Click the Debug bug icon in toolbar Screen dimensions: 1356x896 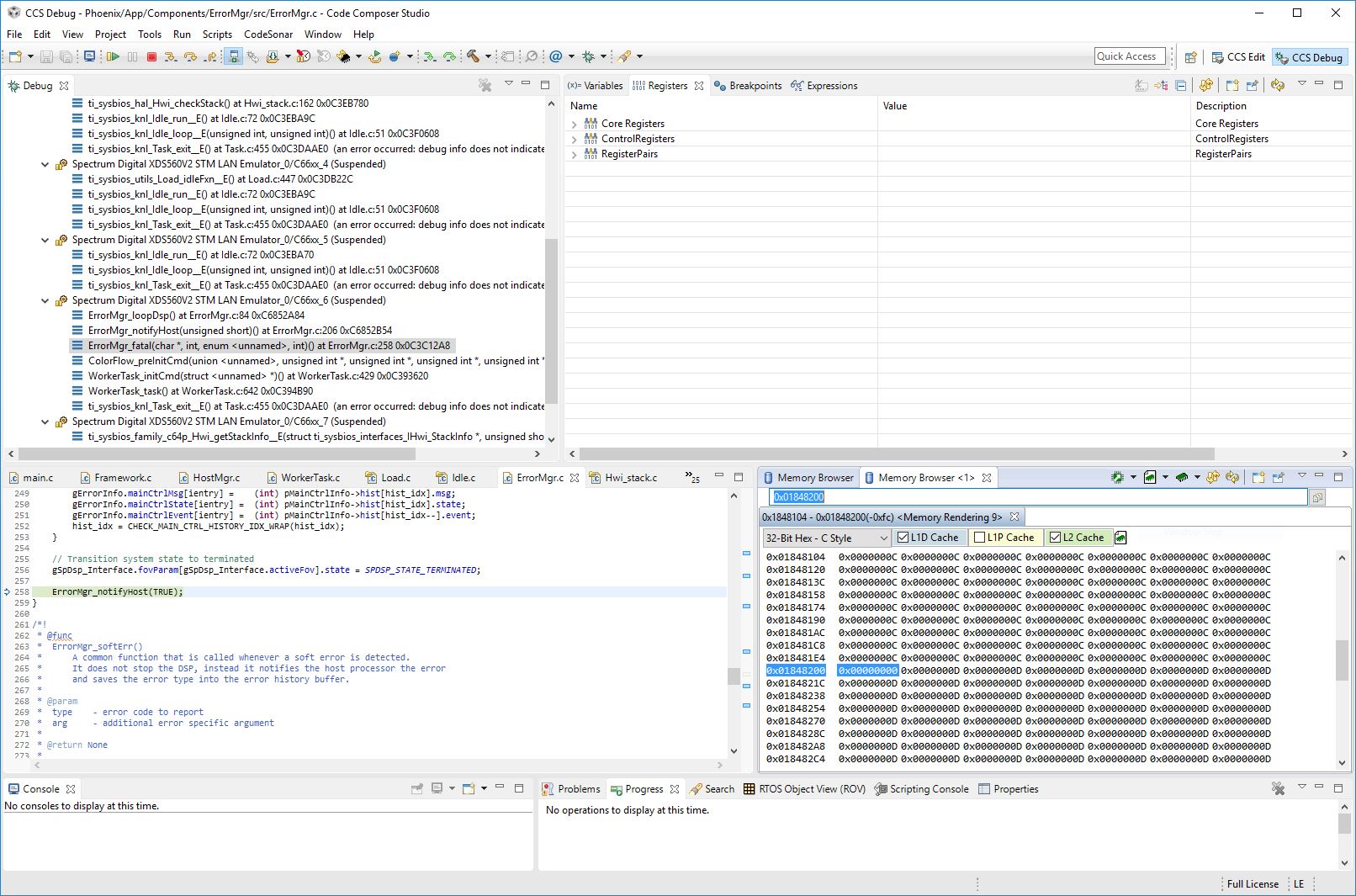[x=589, y=57]
